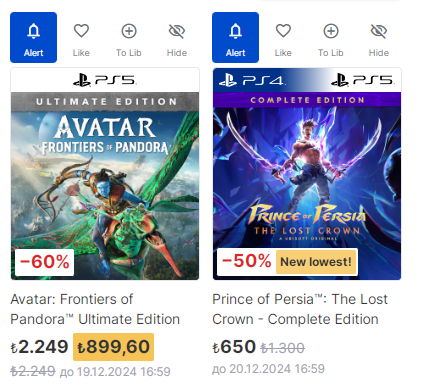The image size is (428, 386).
Task: Open the Avatar Ultimate Edition cover image
Action: pos(105,186)
